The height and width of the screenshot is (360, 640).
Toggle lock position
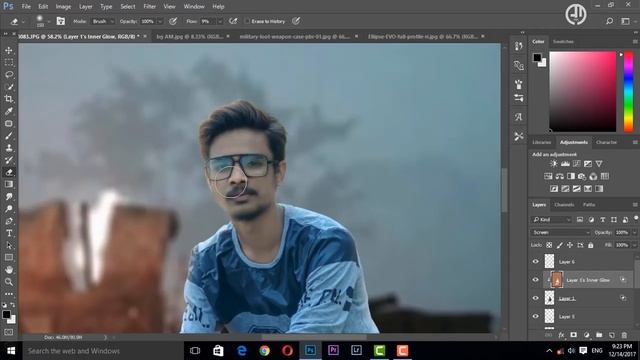[570, 245]
